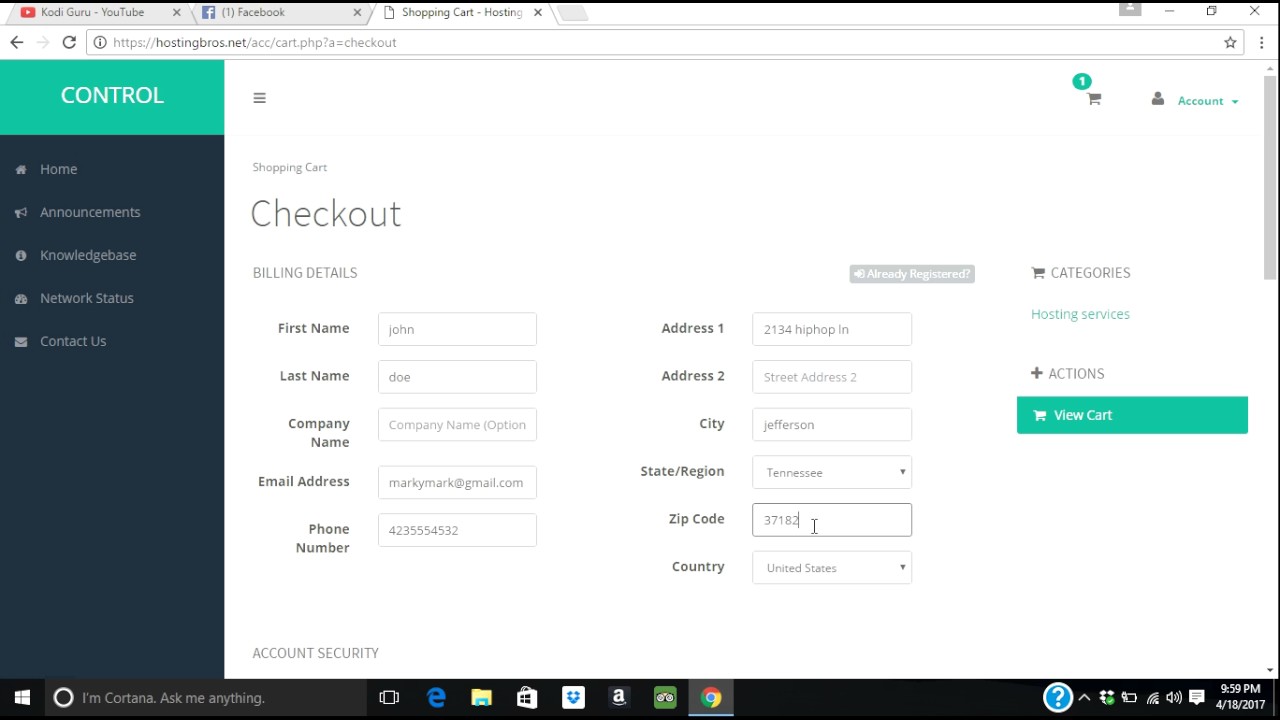The width and height of the screenshot is (1280, 720).
Task: Close the Facebook browser tab
Action: 358,12
